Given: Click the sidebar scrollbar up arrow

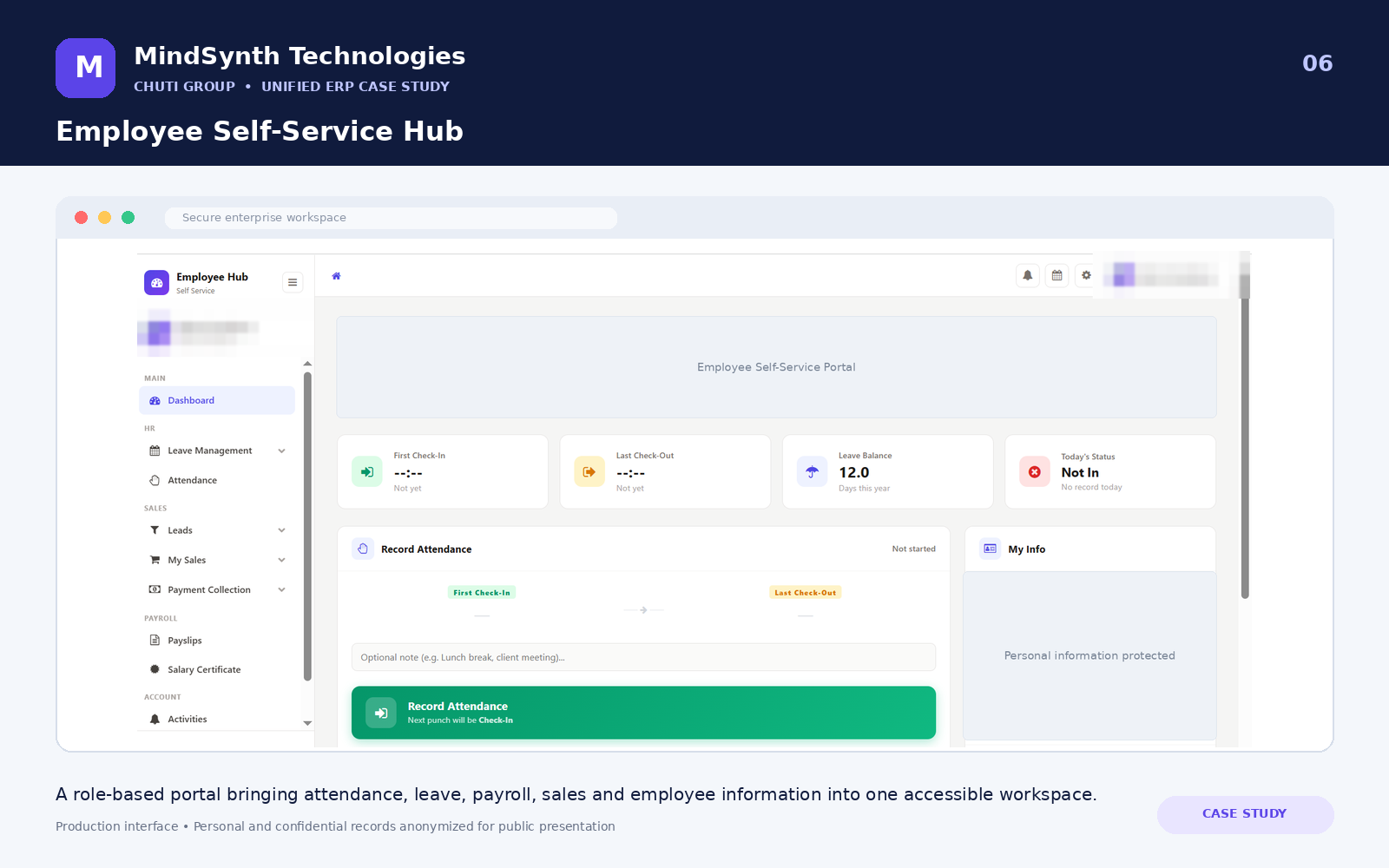Looking at the screenshot, I should [x=307, y=364].
